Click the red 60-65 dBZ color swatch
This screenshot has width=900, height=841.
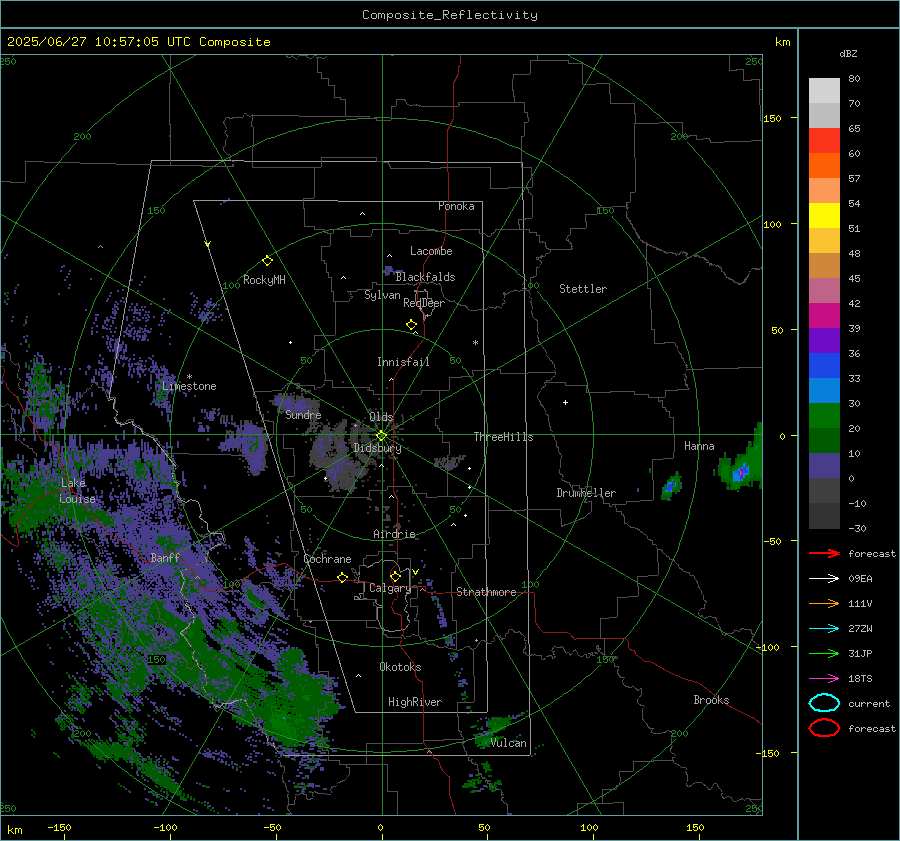click(824, 141)
